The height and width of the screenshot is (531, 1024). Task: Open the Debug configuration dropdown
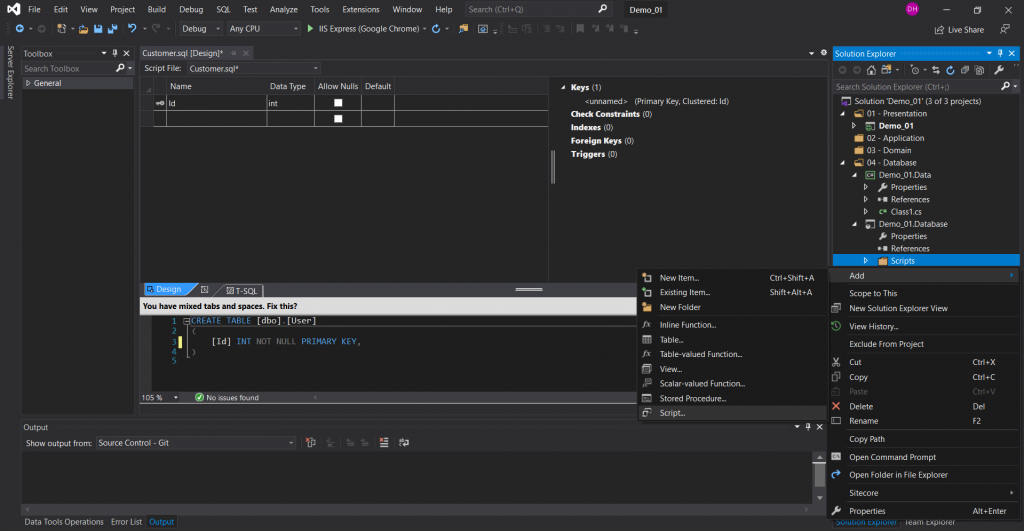tap(200, 29)
